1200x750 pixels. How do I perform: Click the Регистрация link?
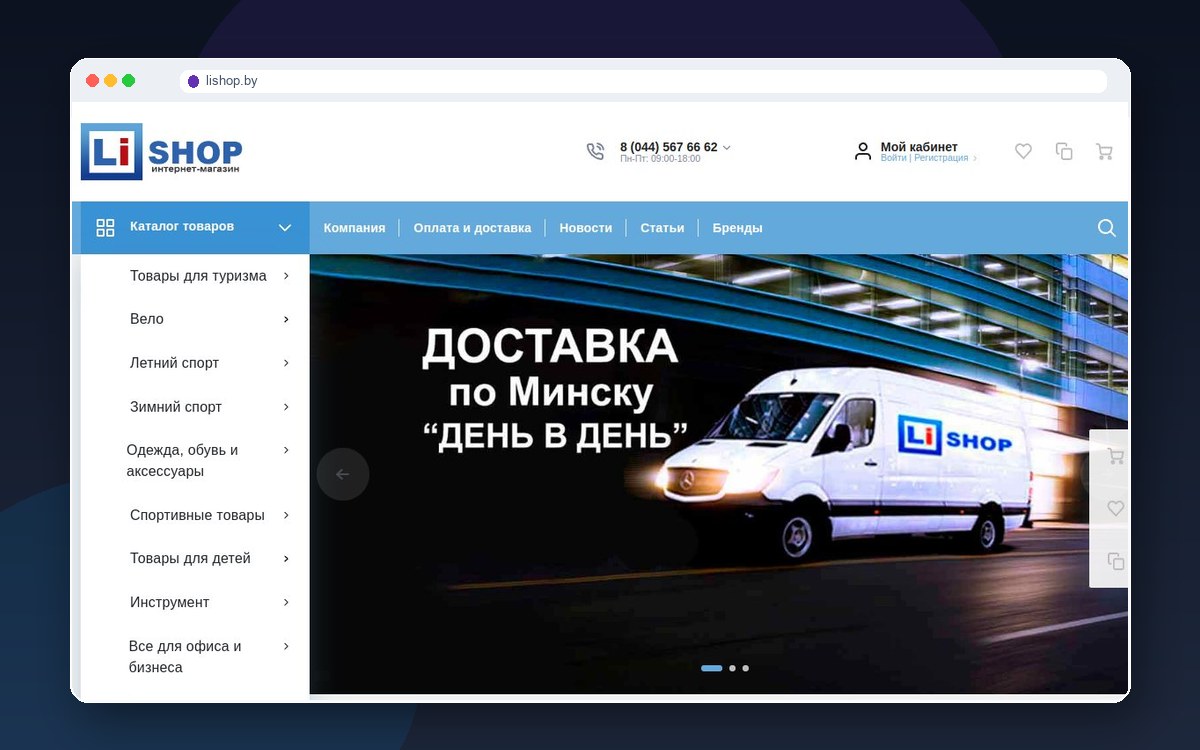pyautogui.click(x=941, y=158)
